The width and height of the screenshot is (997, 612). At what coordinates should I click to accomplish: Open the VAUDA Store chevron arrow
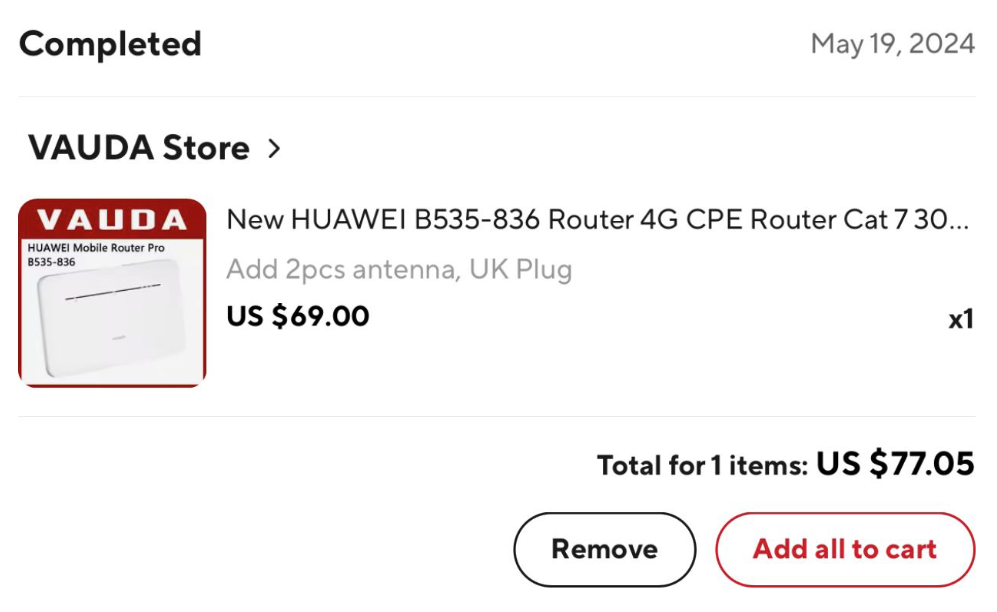pyautogui.click(x=274, y=148)
